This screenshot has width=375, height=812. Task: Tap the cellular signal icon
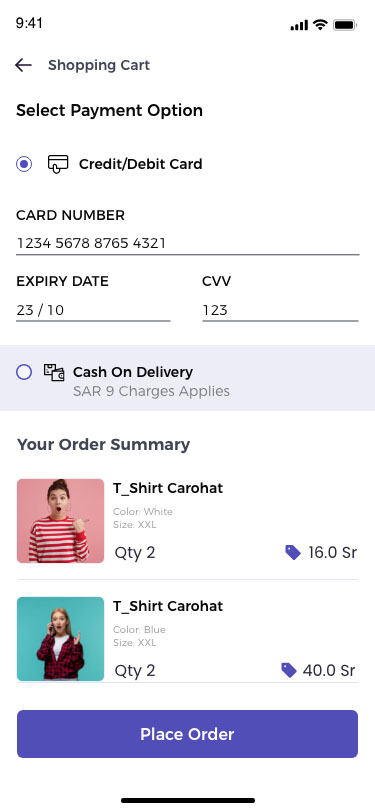299,25
